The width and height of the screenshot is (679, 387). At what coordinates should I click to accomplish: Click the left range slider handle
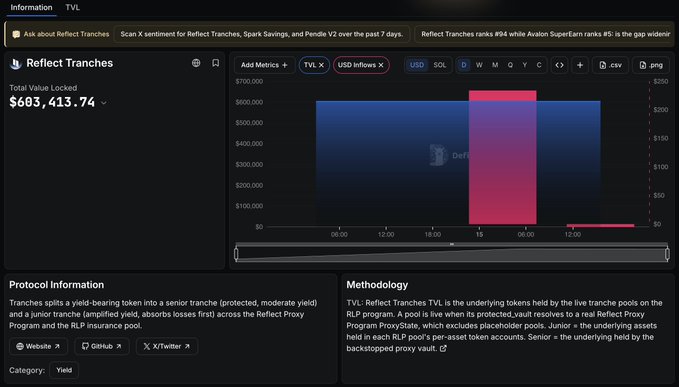[236, 254]
